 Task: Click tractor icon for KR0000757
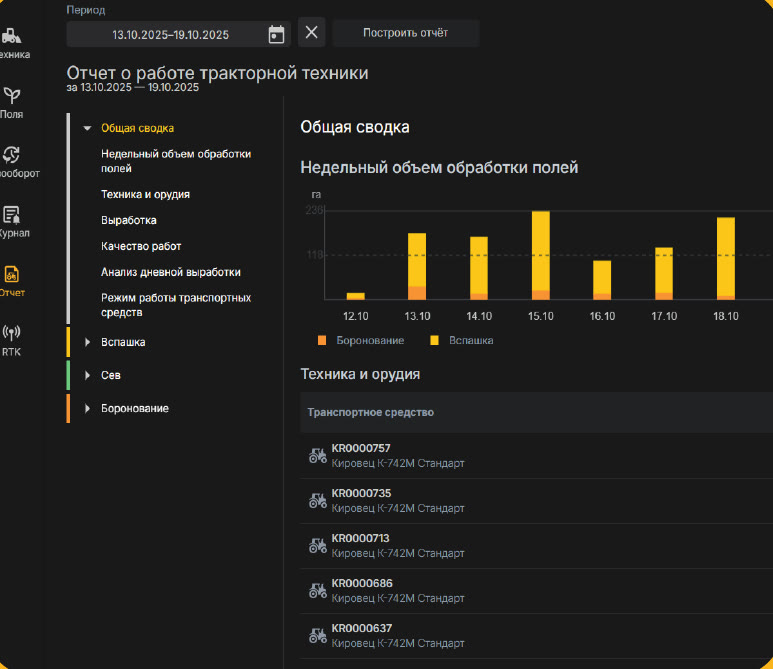[317, 456]
